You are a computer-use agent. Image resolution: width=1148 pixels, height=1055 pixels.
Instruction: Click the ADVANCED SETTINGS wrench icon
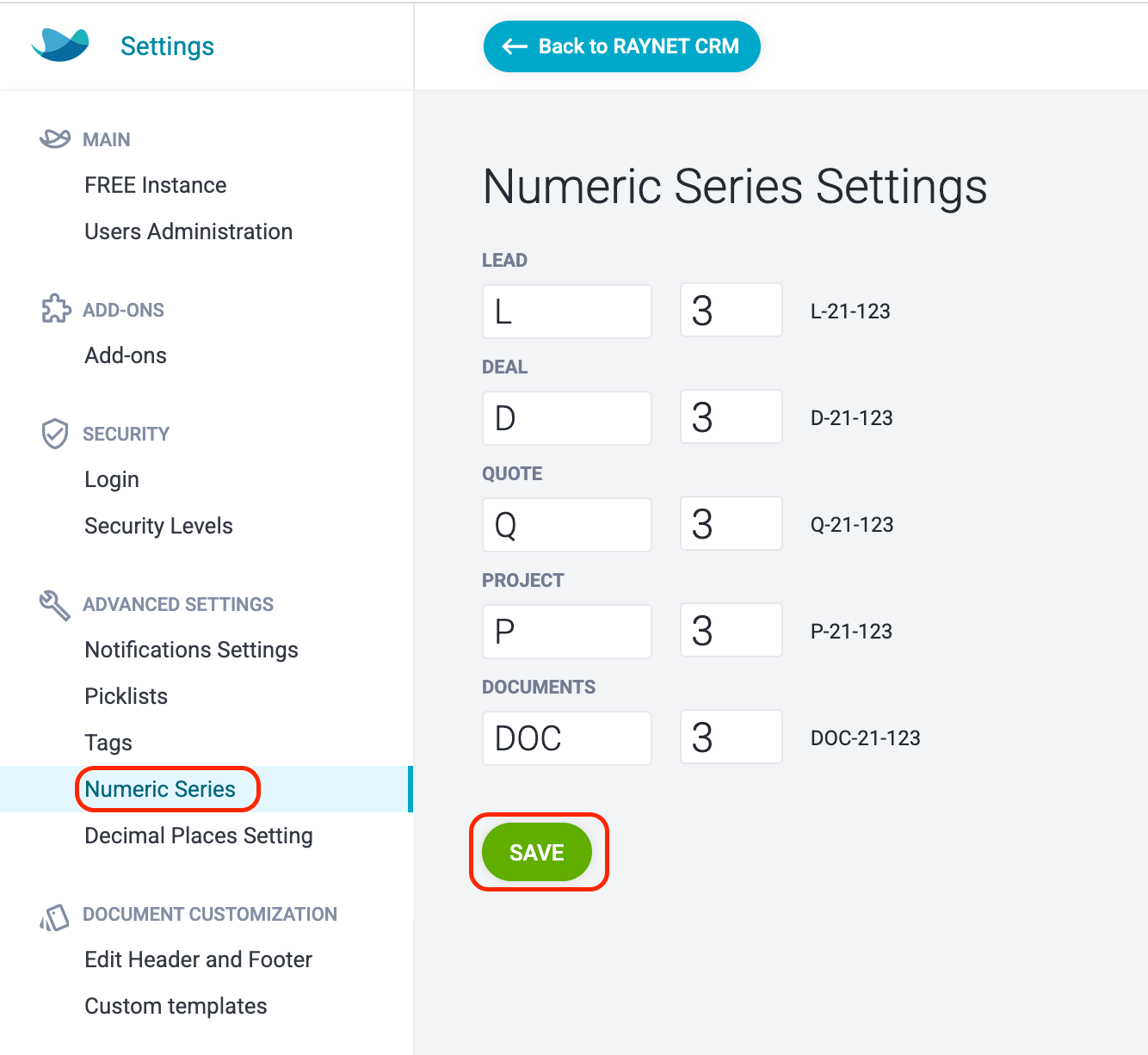(55, 605)
